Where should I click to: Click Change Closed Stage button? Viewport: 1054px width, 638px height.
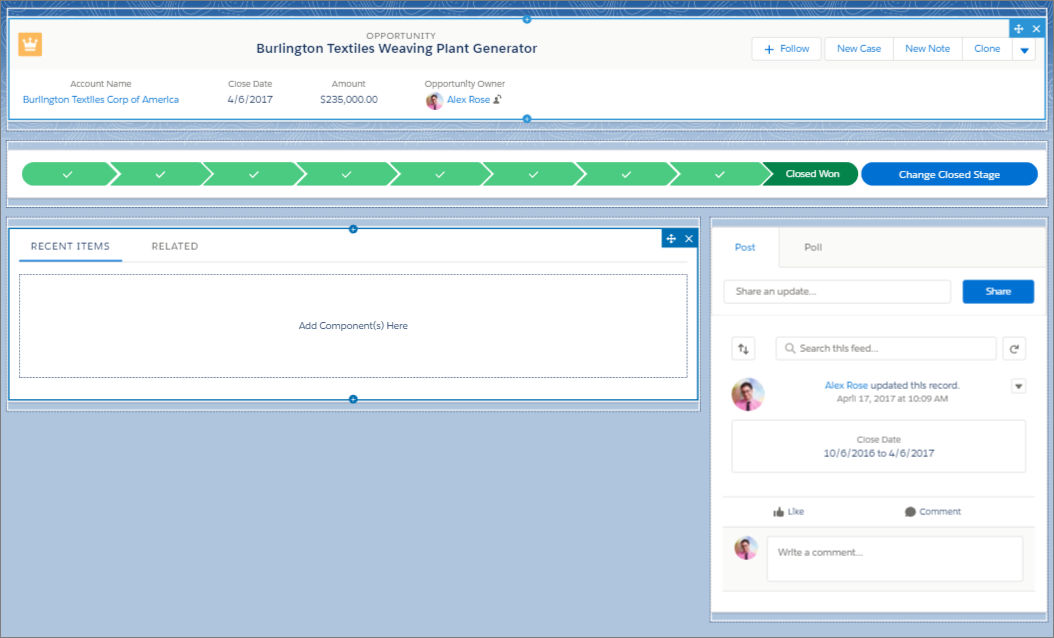[949, 174]
